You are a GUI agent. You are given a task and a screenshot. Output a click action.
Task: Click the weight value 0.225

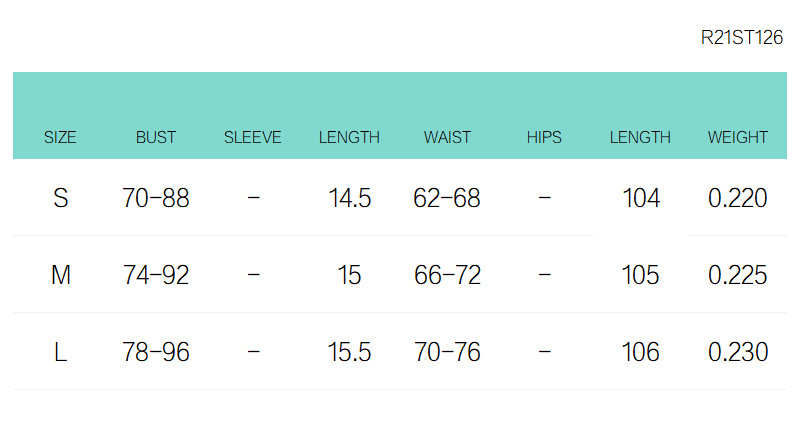coord(738,275)
